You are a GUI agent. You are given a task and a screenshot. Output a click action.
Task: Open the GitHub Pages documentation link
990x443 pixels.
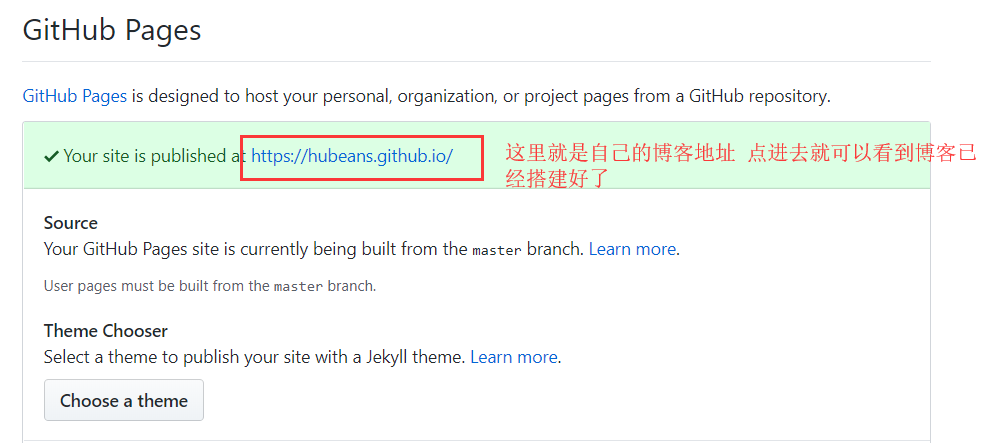[75, 97]
